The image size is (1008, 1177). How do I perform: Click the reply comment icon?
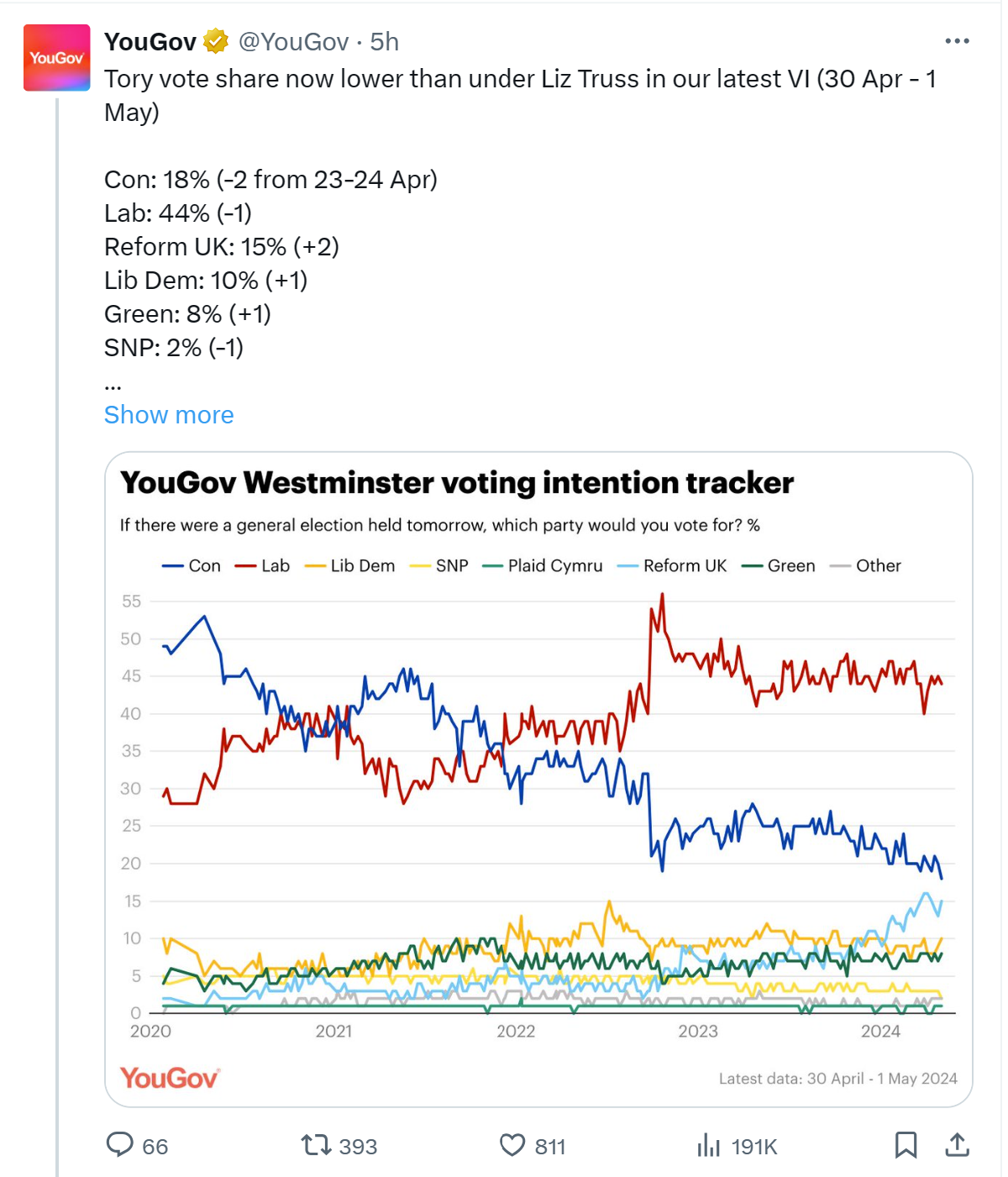(120, 1144)
